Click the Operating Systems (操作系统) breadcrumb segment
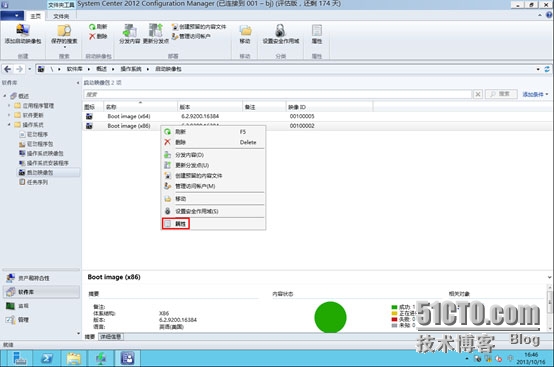This screenshot has height=367, width=554. (x=131, y=69)
